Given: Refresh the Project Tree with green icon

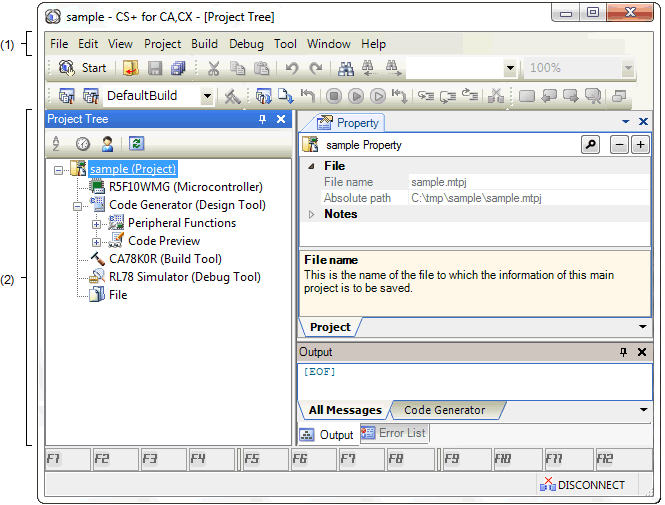Looking at the screenshot, I should click(136, 144).
